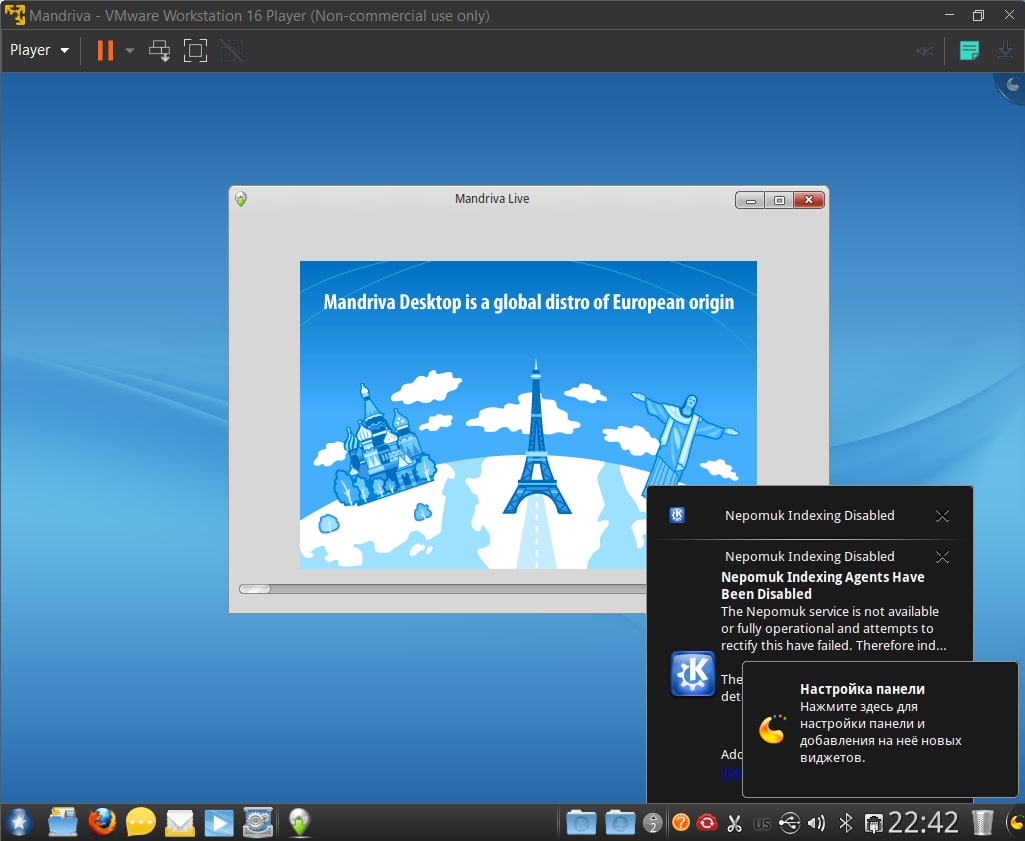1025x841 pixels.
Task: Pause the virtual machine in VMware toolbar
Action: 105,50
